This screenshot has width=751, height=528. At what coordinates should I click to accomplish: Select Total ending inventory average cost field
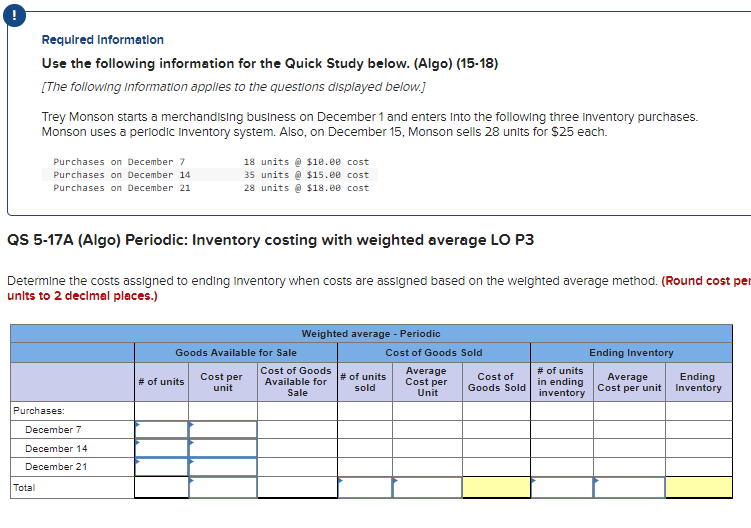629,487
